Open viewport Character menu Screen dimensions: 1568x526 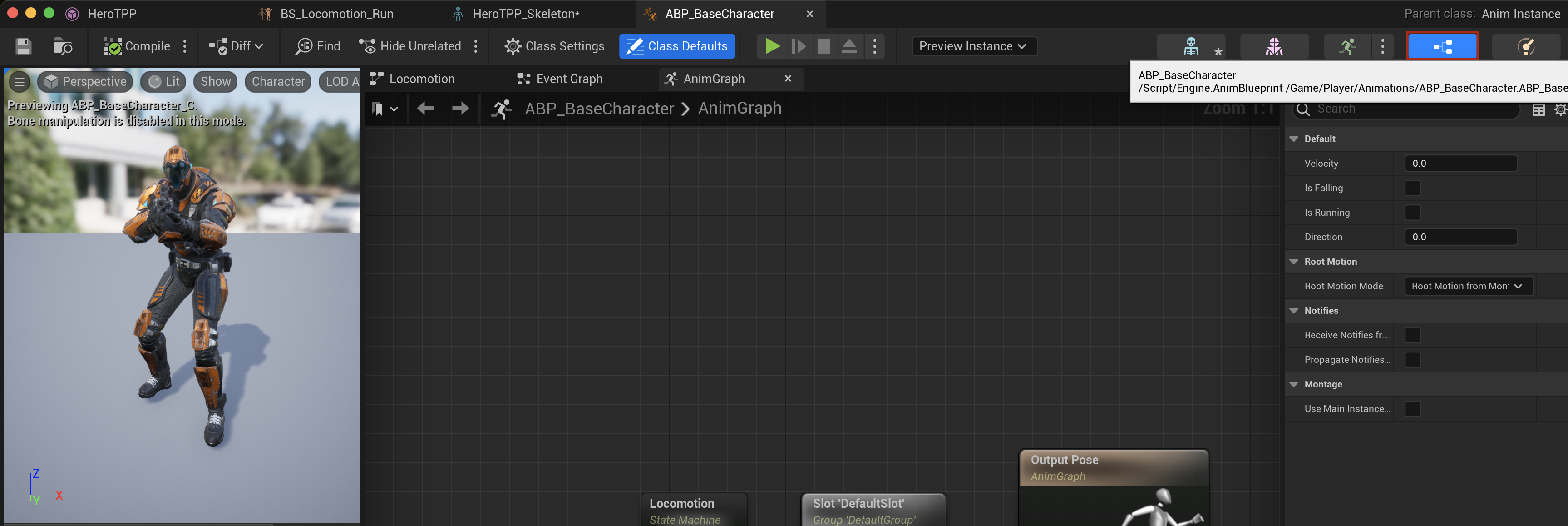(278, 82)
